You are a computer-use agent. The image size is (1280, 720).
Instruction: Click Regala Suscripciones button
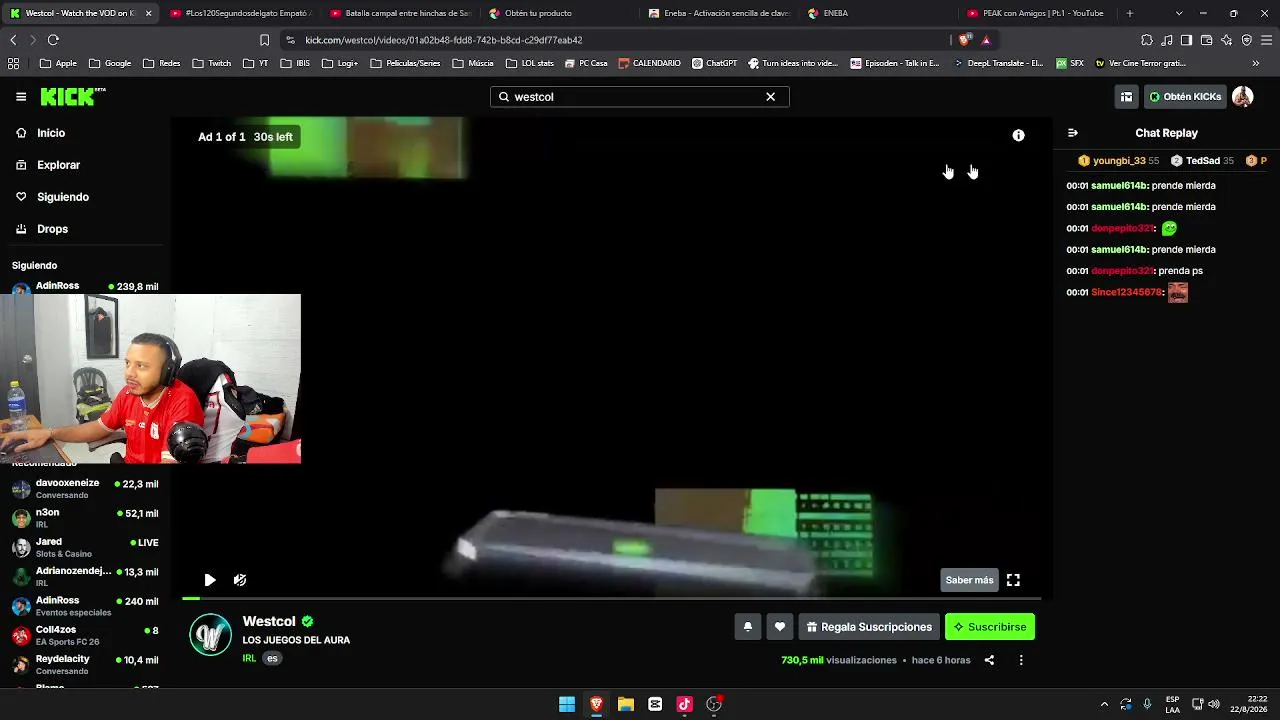(869, 627)
